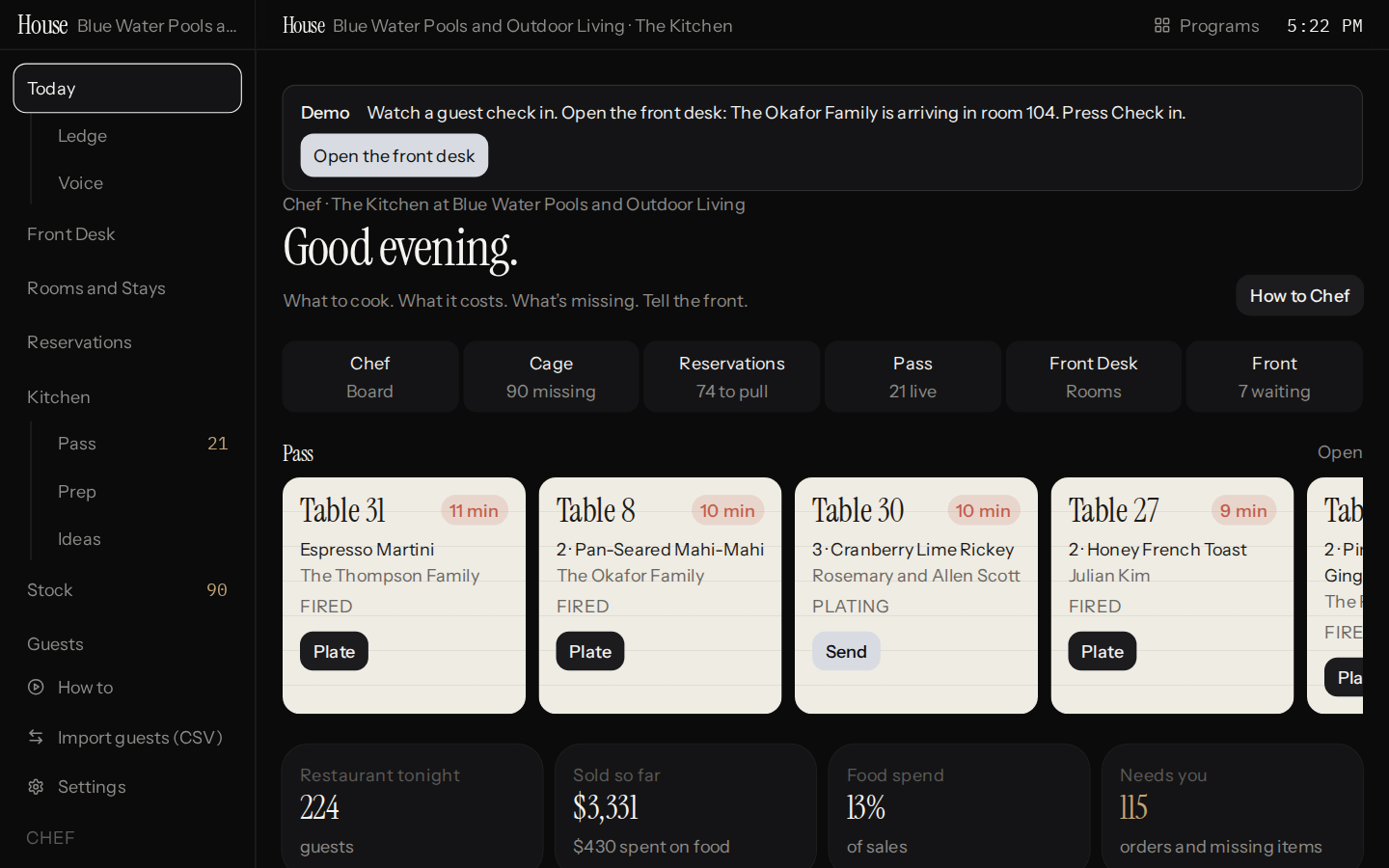This screenshot has width=1389, height=868.
Task: Open the Restaurant tonight 224 guests card
Action: coord(412,807)
